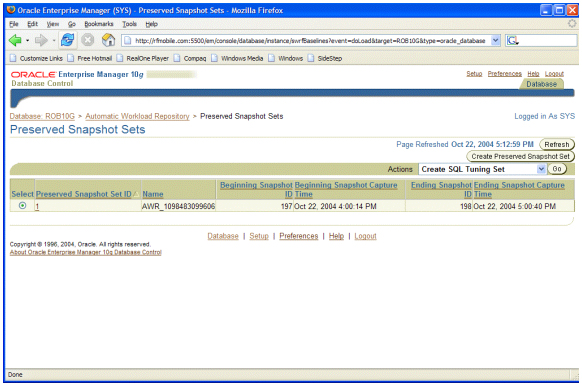The height and width of the screenshot is (385, 582).
Task: Select the radio button for snapshot set 1
Action: [23, 205]
